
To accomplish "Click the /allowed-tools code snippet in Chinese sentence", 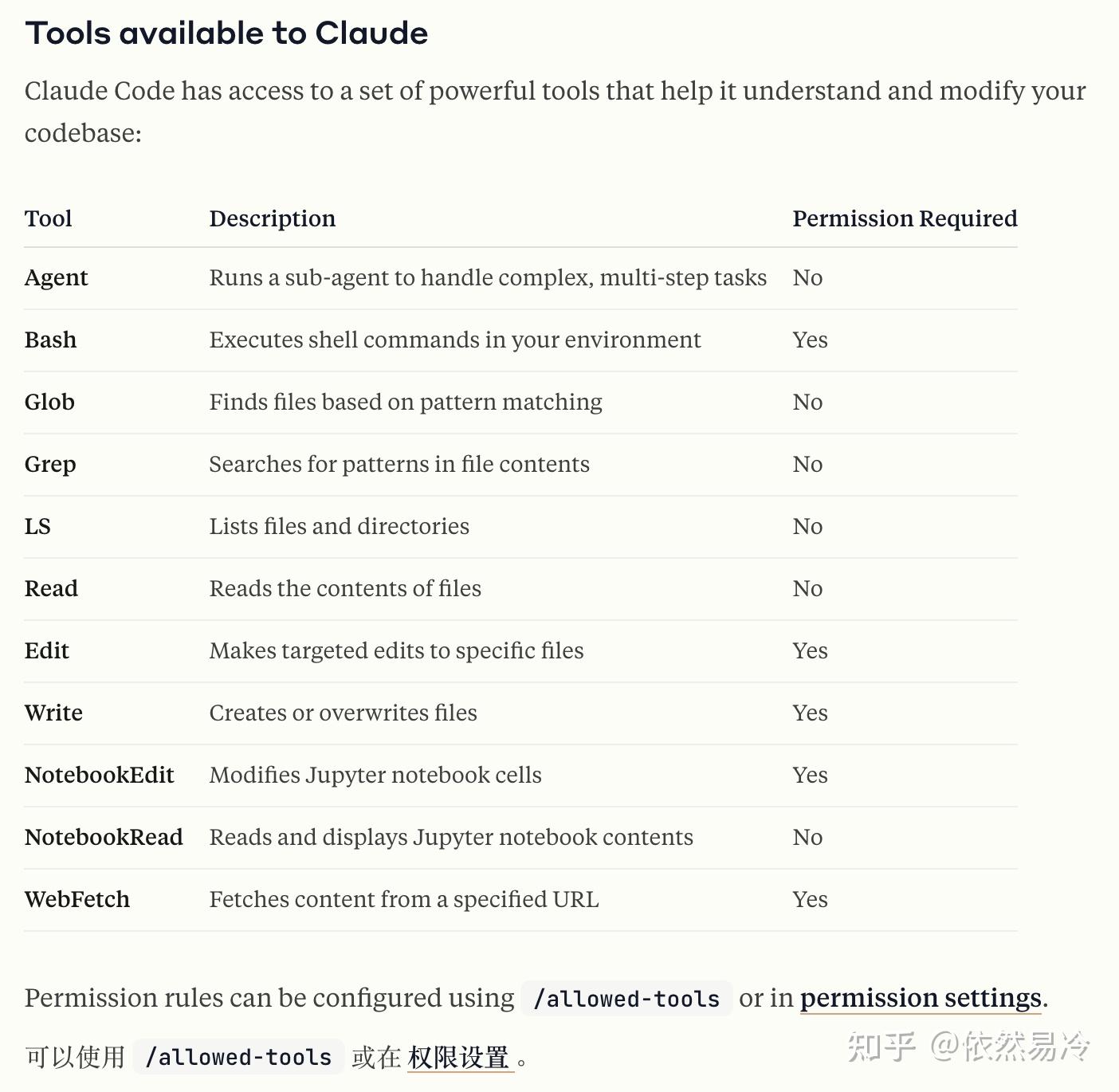I will tap(238, 1057).
